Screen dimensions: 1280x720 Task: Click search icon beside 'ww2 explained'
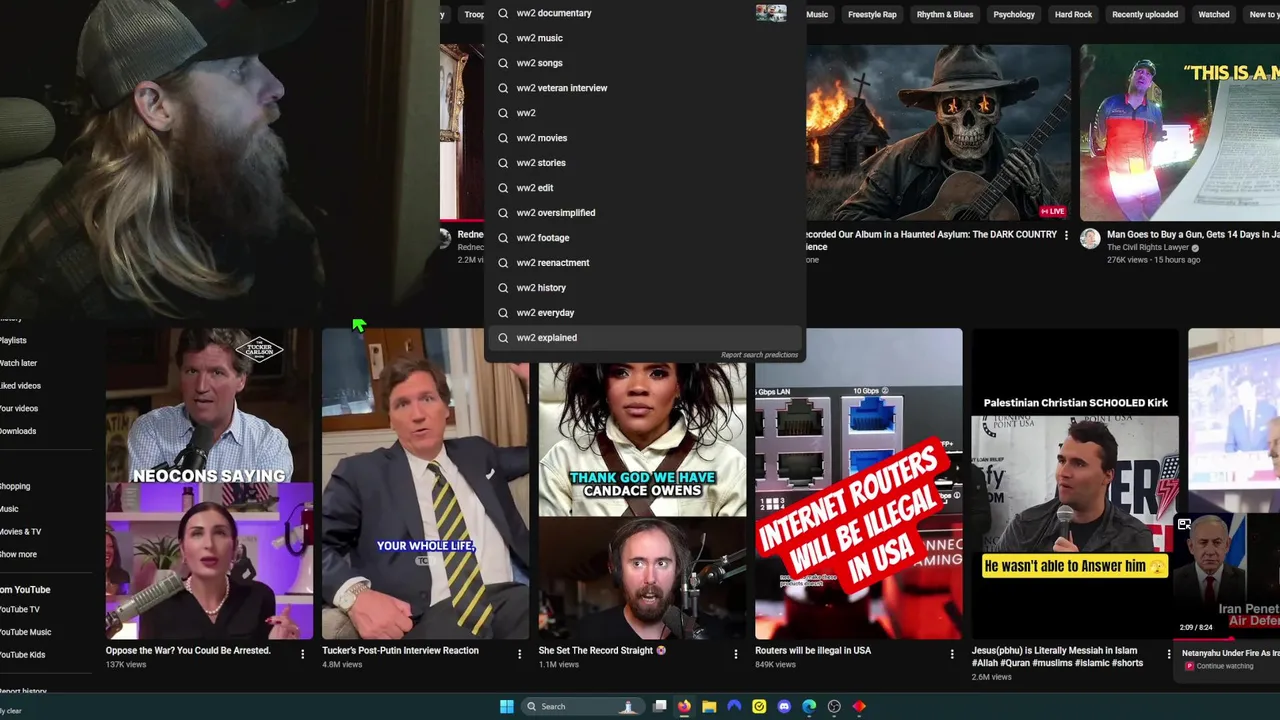[503, 338]
